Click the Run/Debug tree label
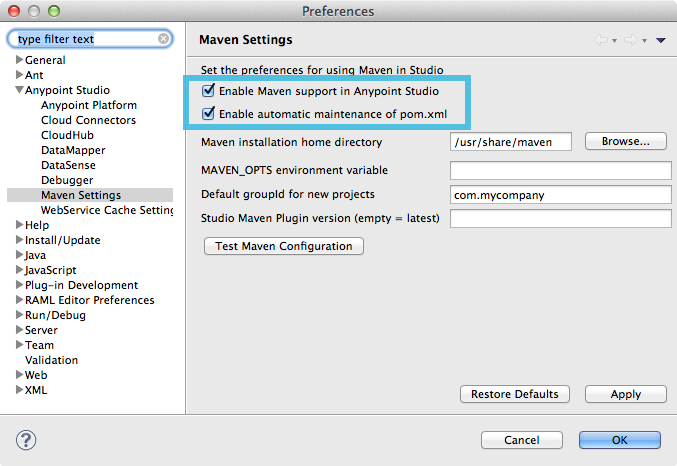This screenshot has height=466, width=677. point(55,315)
